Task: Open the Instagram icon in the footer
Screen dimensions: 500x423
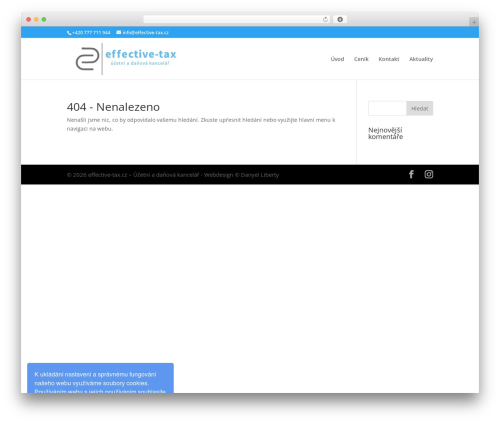Action: [x=429, y=174]
